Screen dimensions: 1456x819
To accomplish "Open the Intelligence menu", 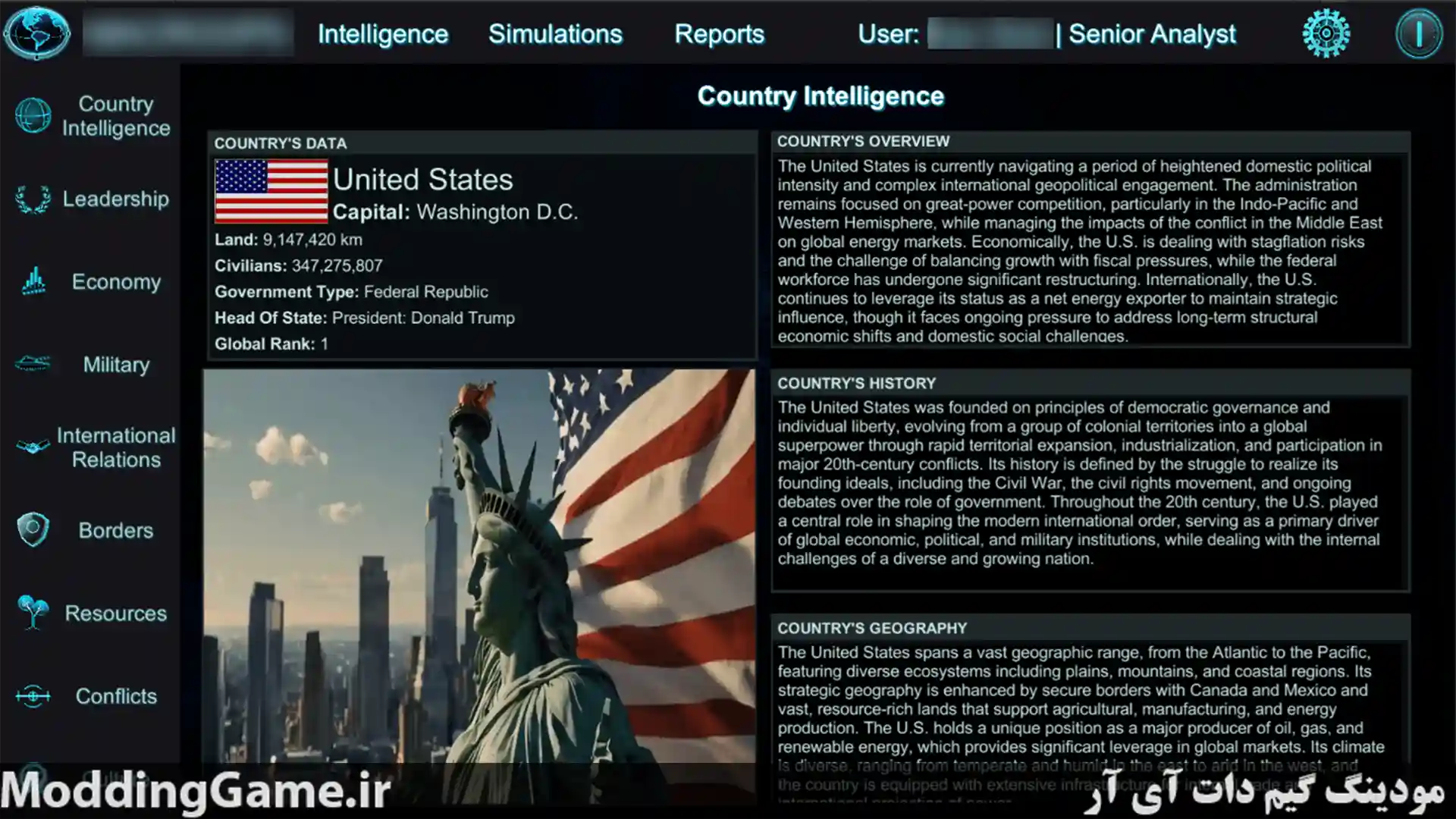I will coord(383,34).
